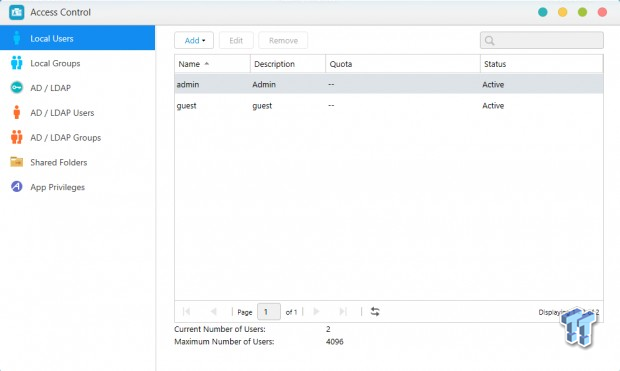Viewport: 620px width, 371px height.
Task: Open AD / LDAP Groups section
Action: [x=78, y=137]
